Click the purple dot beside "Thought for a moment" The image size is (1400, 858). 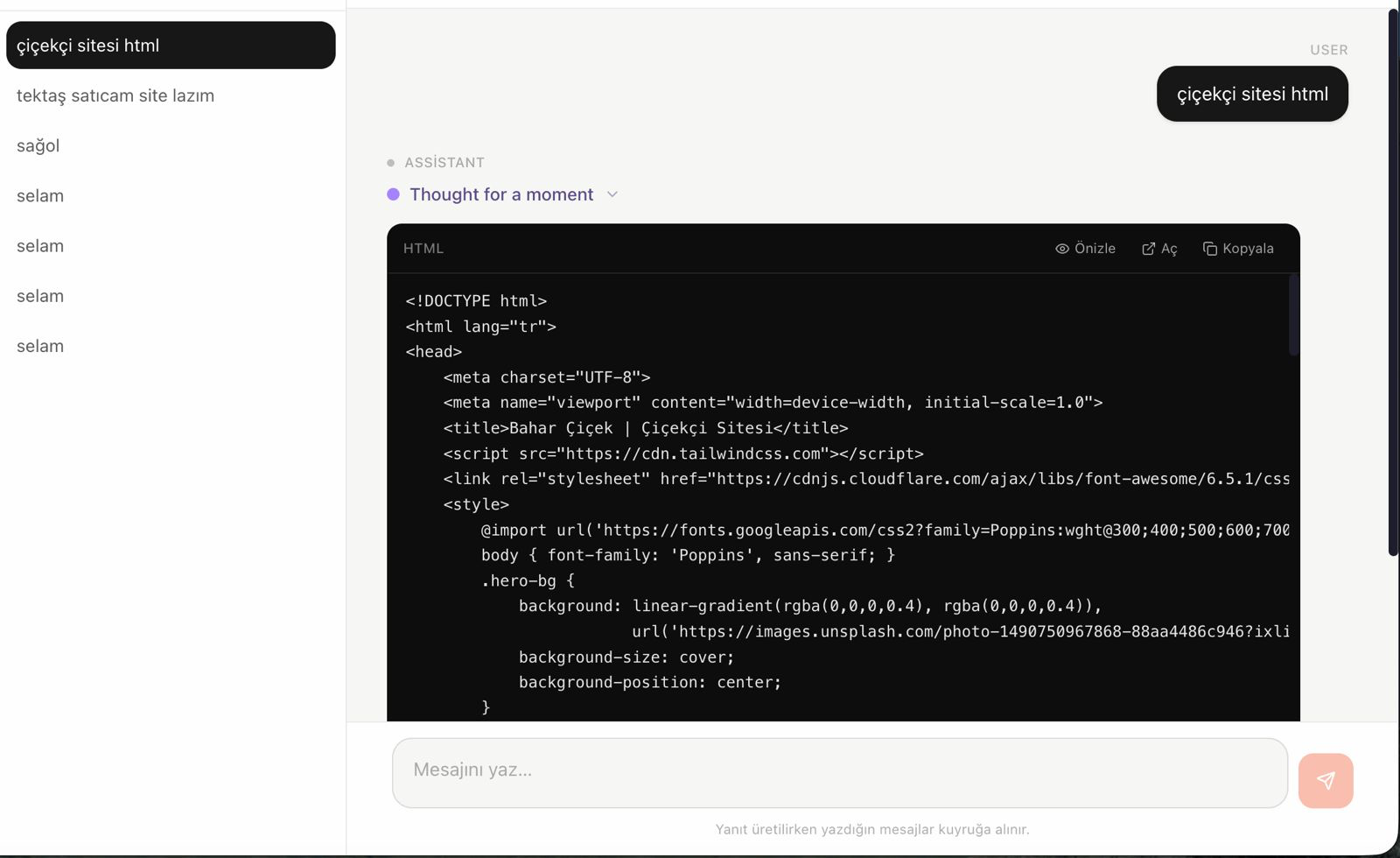pyautogui.click(x=393, y=194)
